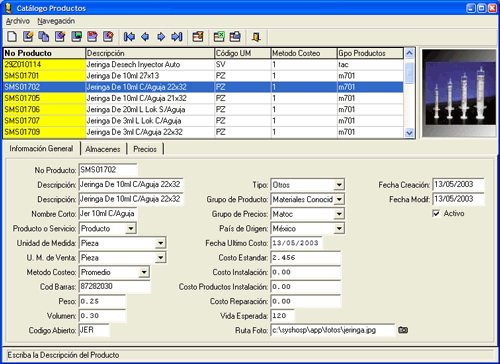Screen dimensions: 500x364
Task: Click the Cod Barras field with 87282030
Action: (115, 287)
